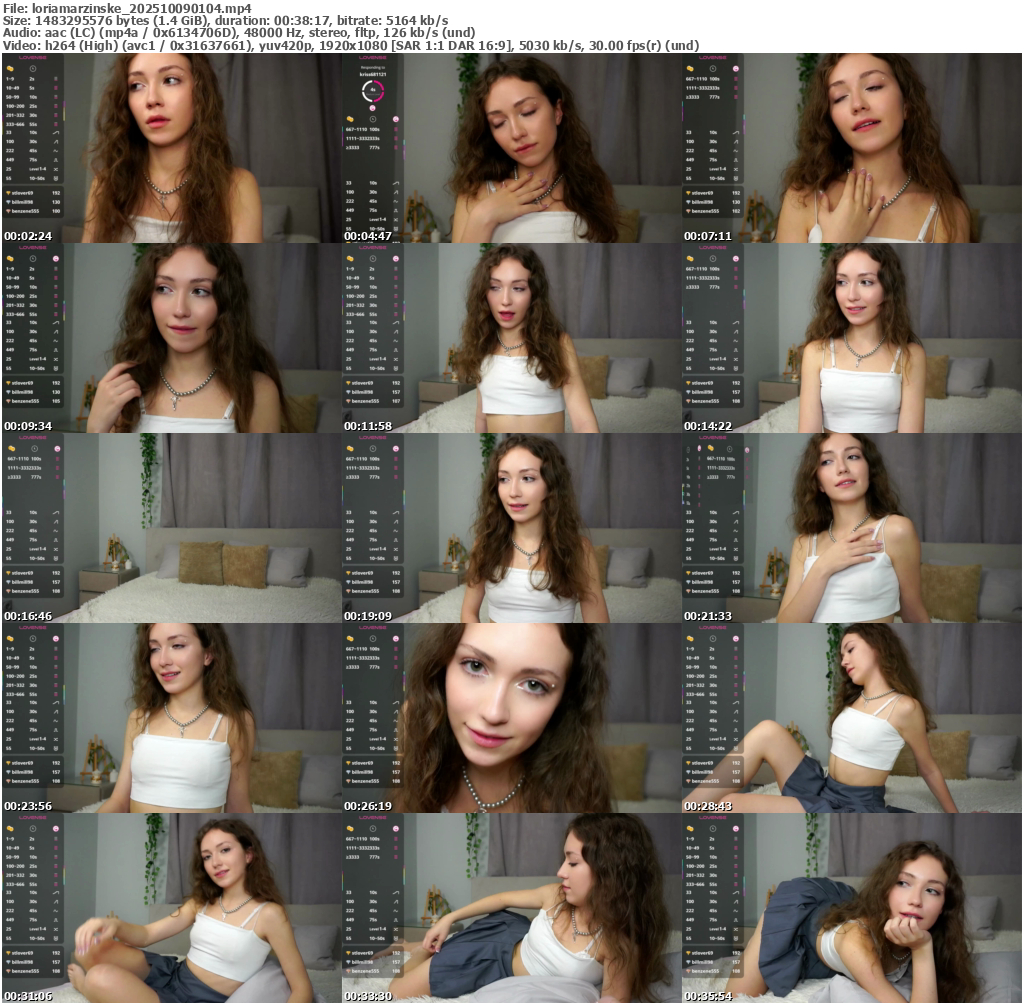1024x1003 pixels.
Task: Open the thumbnail frame at 00:11:58
Action: coord(511,338)
